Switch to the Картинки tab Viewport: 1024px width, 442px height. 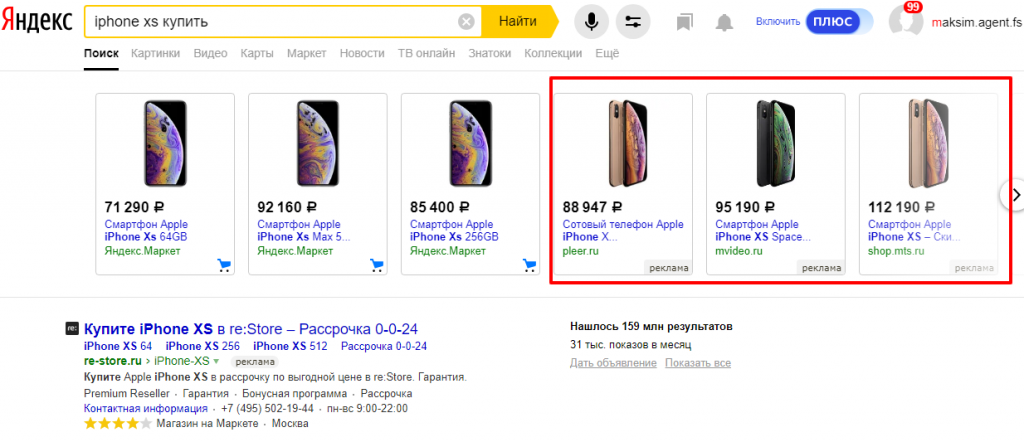155,53
